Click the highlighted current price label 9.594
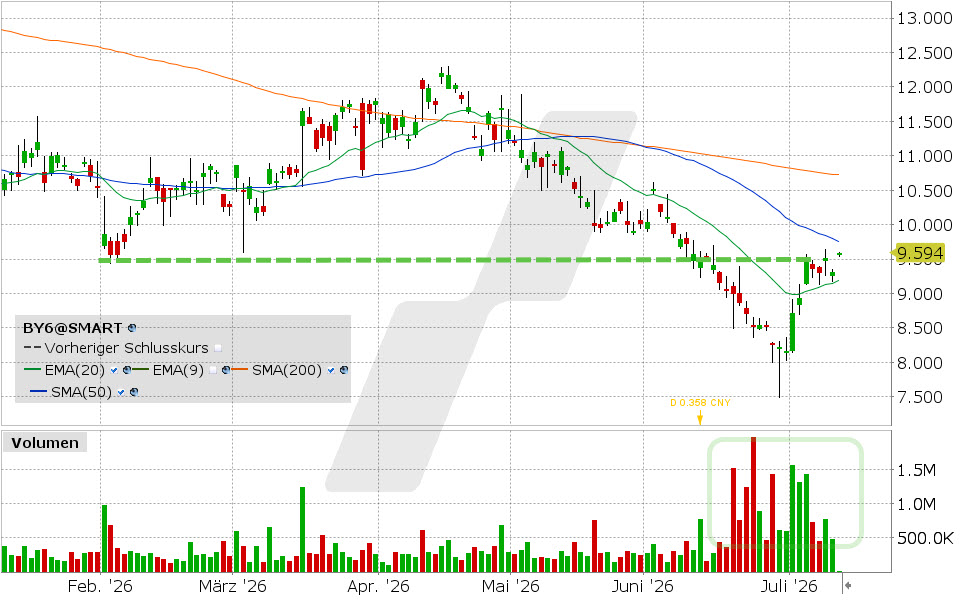 pyautogui.click(x=920, y=253)
